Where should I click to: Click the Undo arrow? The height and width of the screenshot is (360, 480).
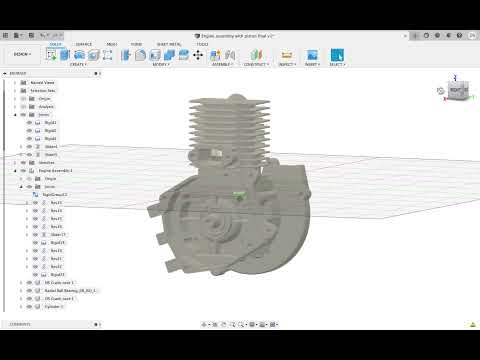click(43, 35)
